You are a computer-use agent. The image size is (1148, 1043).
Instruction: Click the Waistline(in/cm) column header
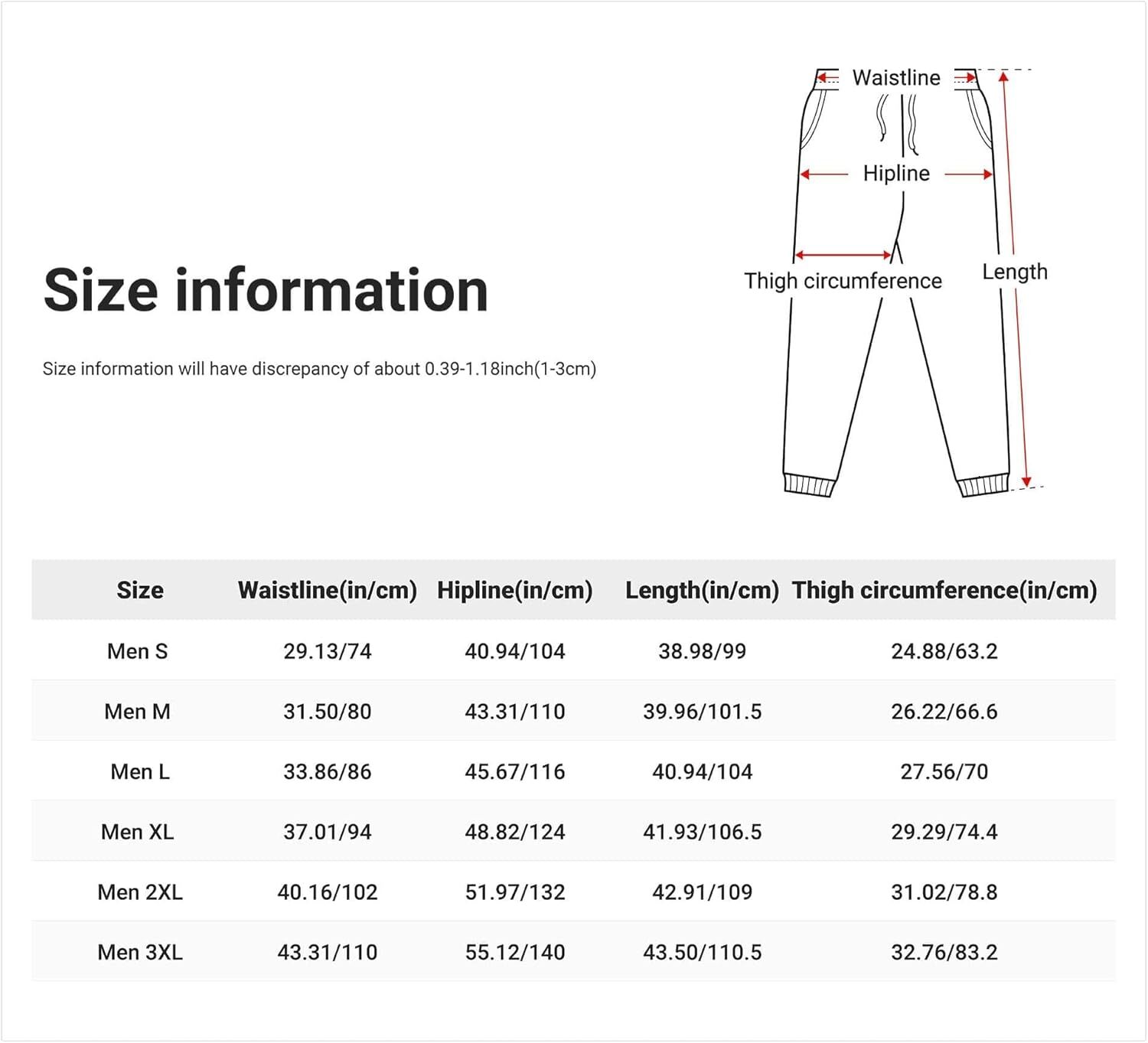pyautogui.click(x=329, y=590)
